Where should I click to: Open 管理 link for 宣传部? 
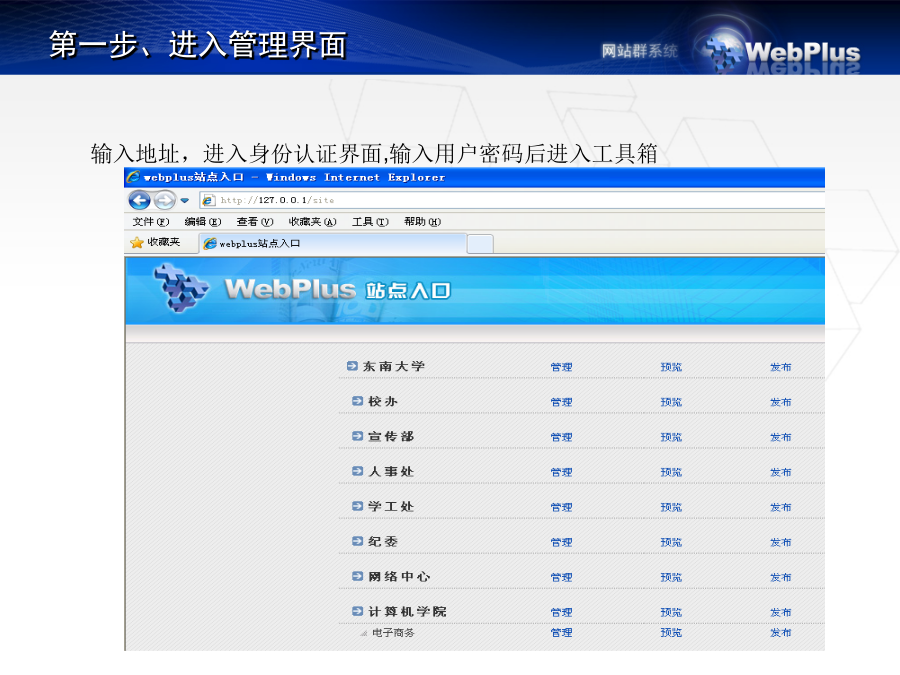click(x=561, y=437)
